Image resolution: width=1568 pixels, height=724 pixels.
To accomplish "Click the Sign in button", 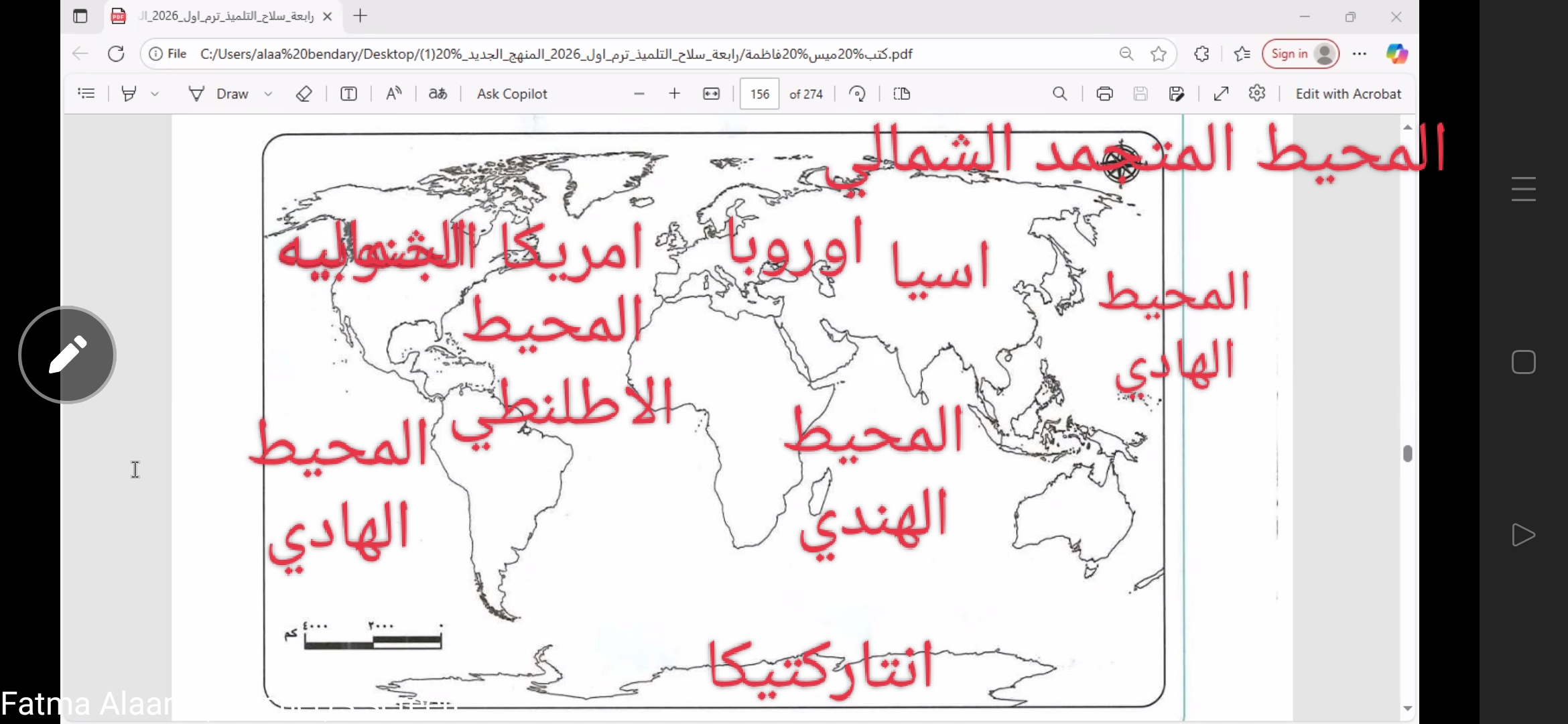I will 1301,54.
